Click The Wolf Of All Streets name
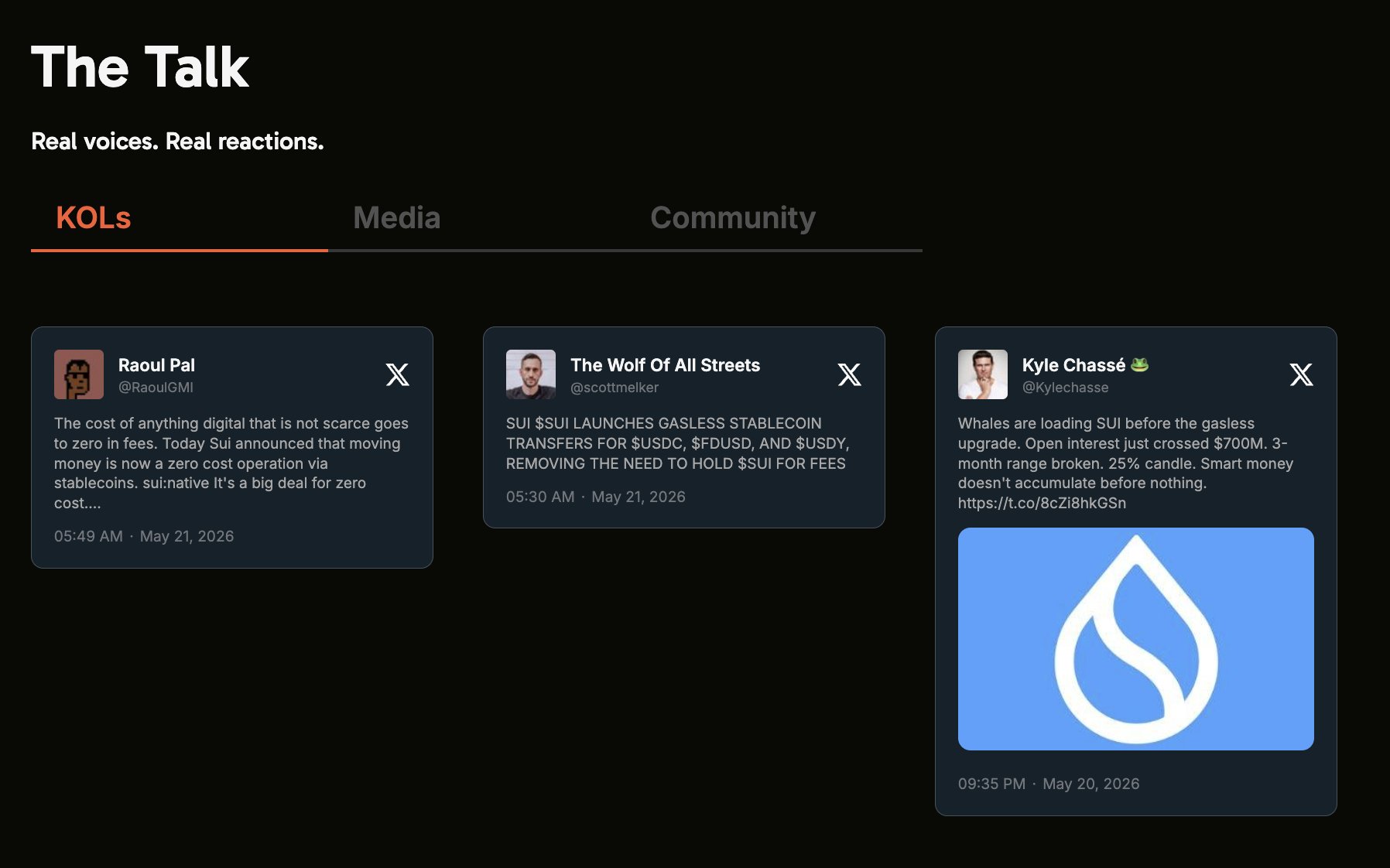 666,365
